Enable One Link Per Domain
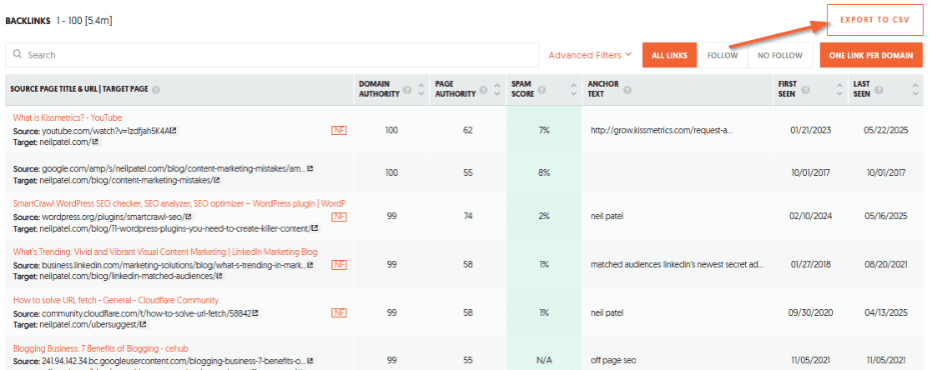Screen dimensions: 936x370 pyautogui.click(x=871, y=55)
